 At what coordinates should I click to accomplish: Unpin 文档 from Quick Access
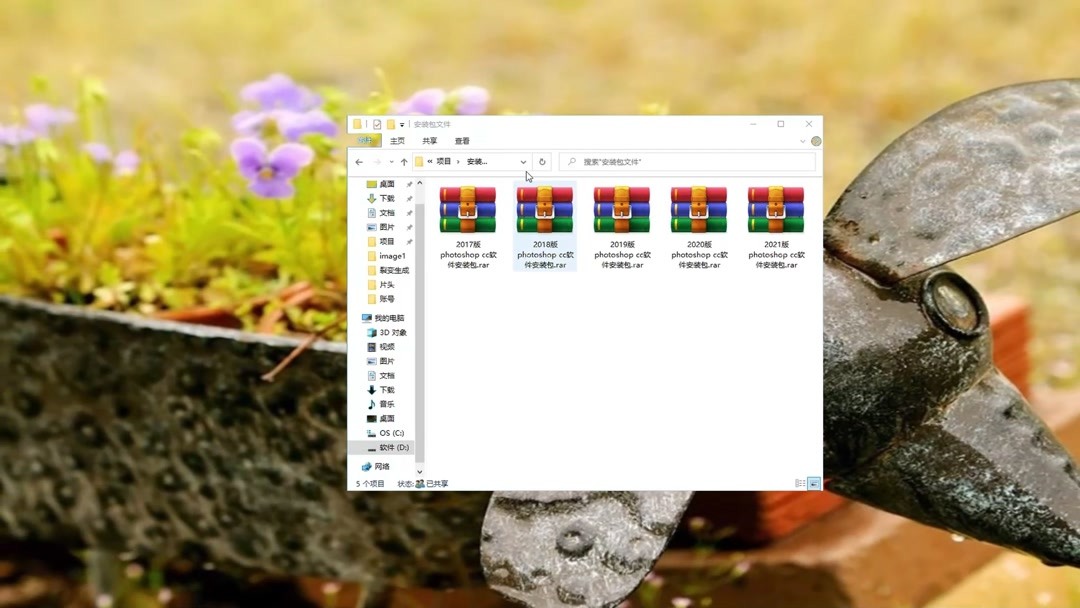pyautogui.click(x=409, y=212)
